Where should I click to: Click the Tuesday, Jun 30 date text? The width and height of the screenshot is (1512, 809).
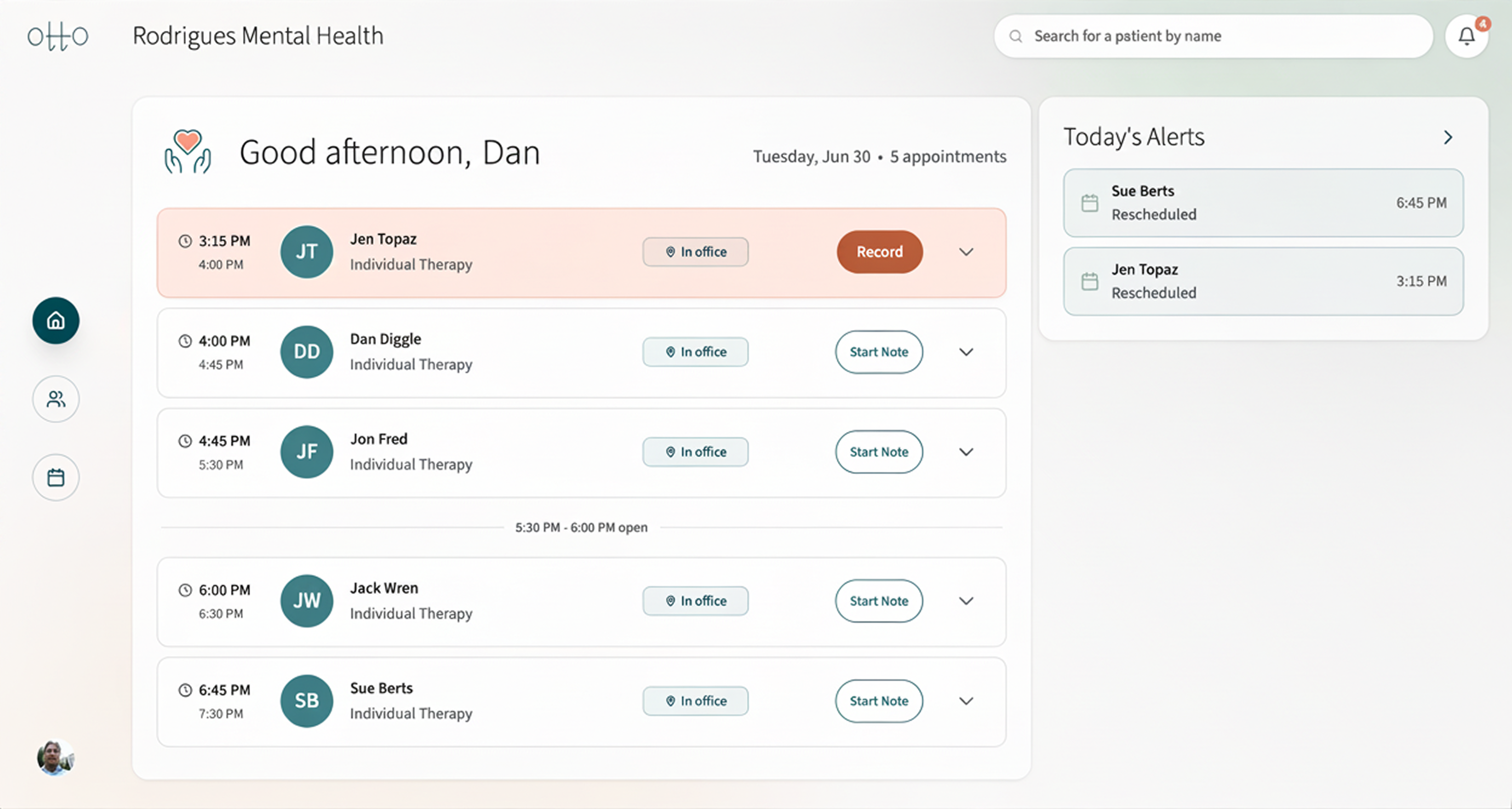coord(812,157)
